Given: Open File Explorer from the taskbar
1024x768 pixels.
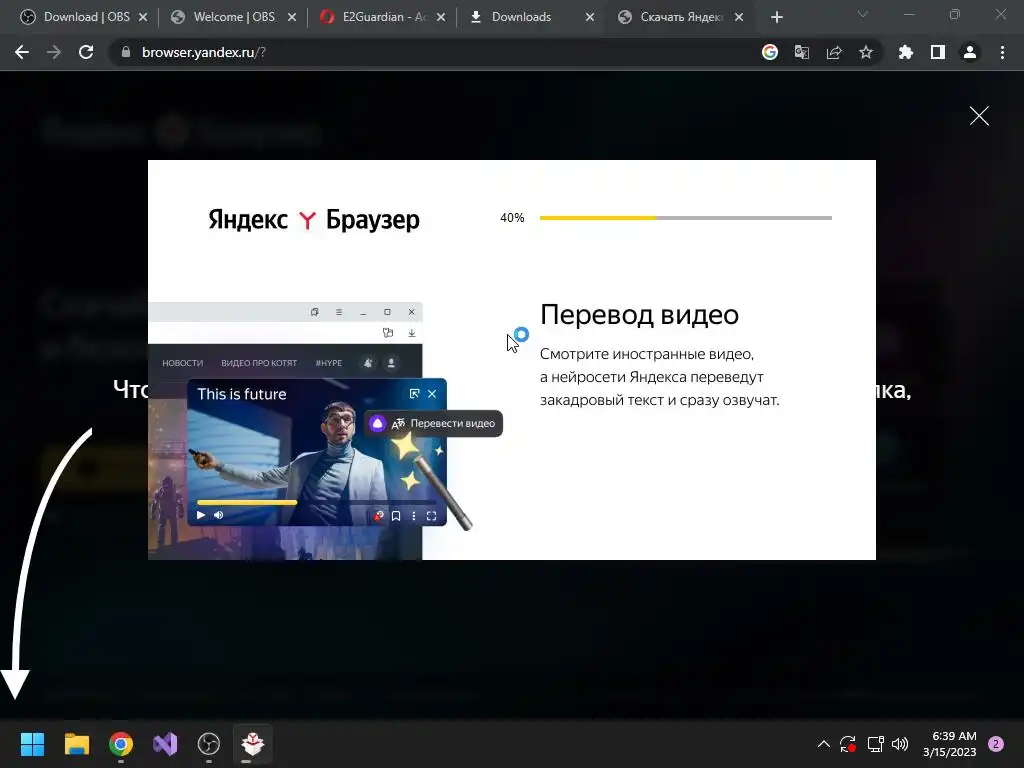Looking at the screenshot, I should (x=76, y=743).
